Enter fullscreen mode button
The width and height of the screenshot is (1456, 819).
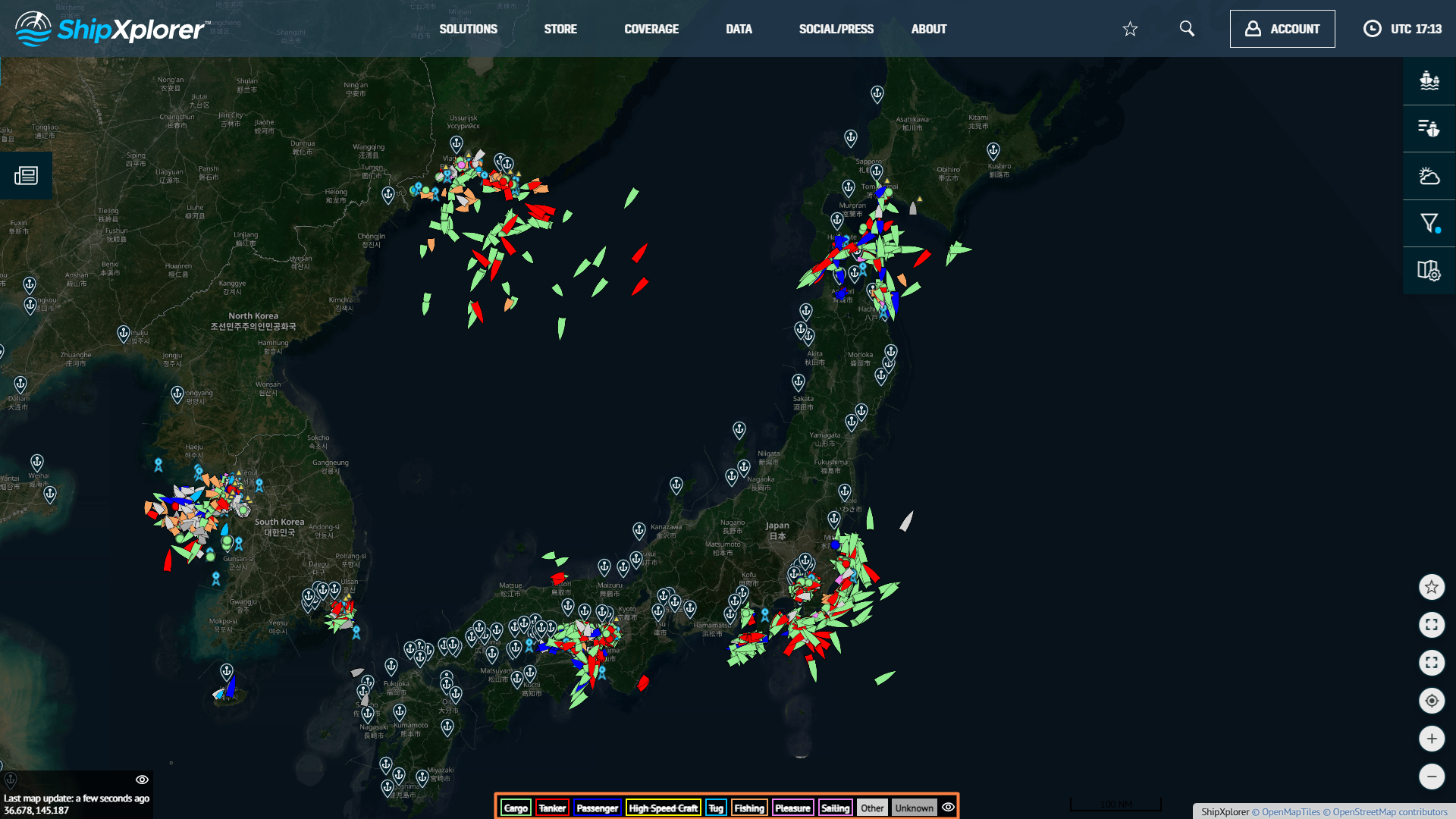1432,625
